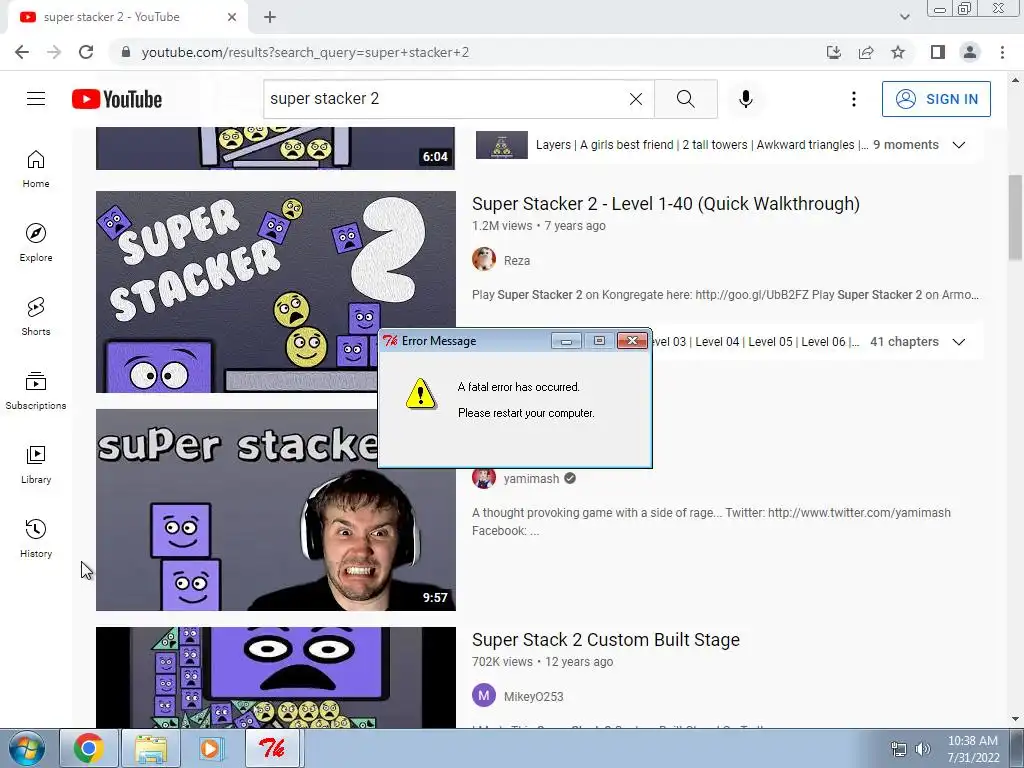This screenshot has height=768, width=1024.
Task: Open 'Super Stacker 2 - Level 1-40' video title
Action: [x=665, y=204]
